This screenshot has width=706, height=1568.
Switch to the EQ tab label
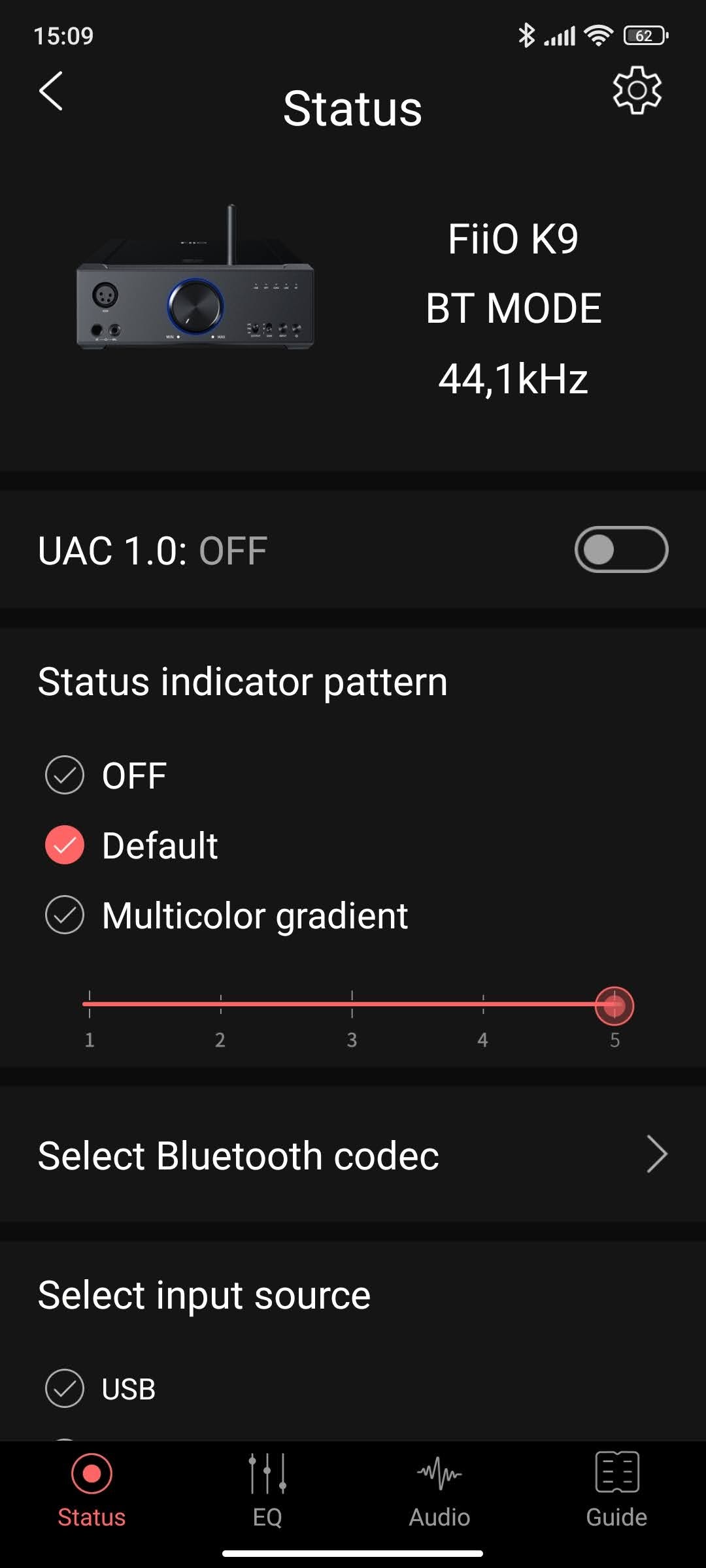pyautogui.click(x=267, y=1517)
